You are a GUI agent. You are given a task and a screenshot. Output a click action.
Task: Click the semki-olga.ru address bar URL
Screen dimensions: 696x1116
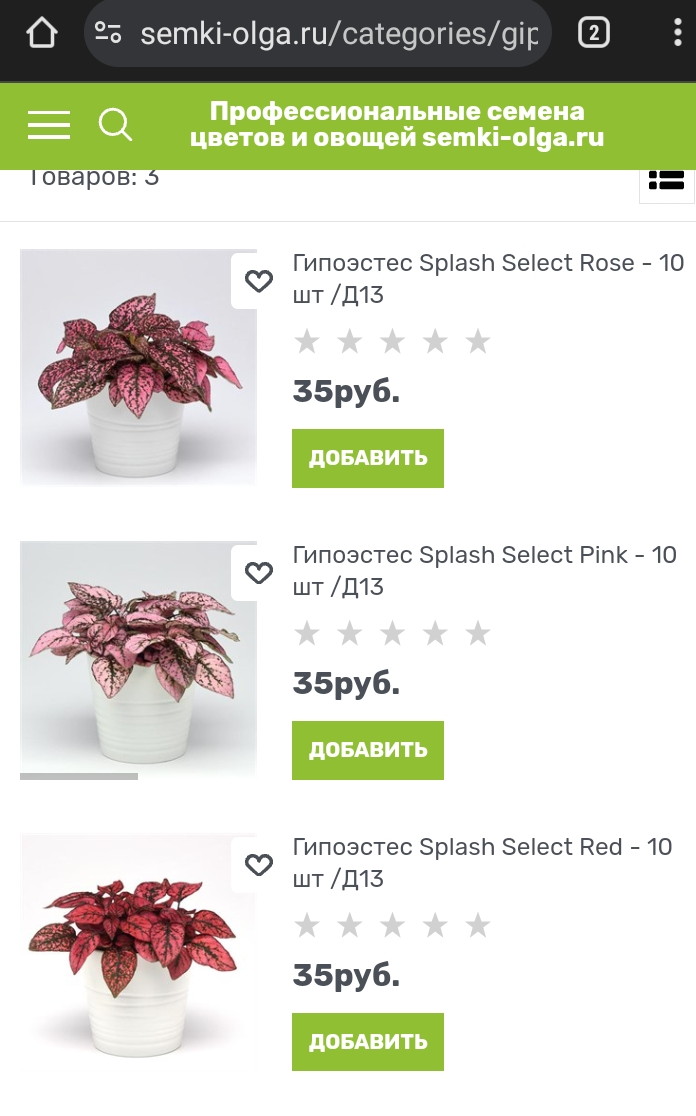point(338,34)
